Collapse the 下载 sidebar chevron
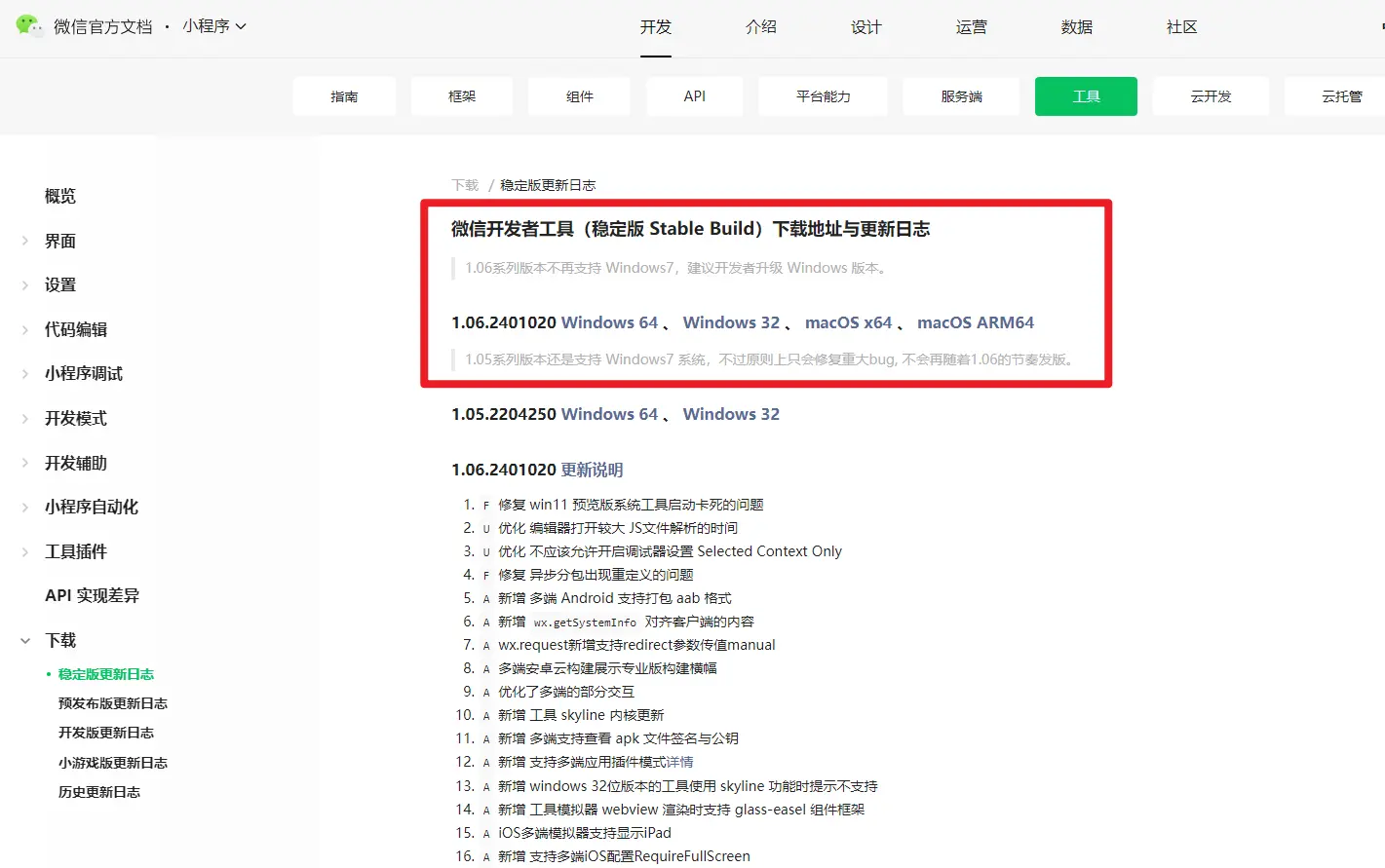The height and width of the screenshot is (868, 1385). coord(25,640)
